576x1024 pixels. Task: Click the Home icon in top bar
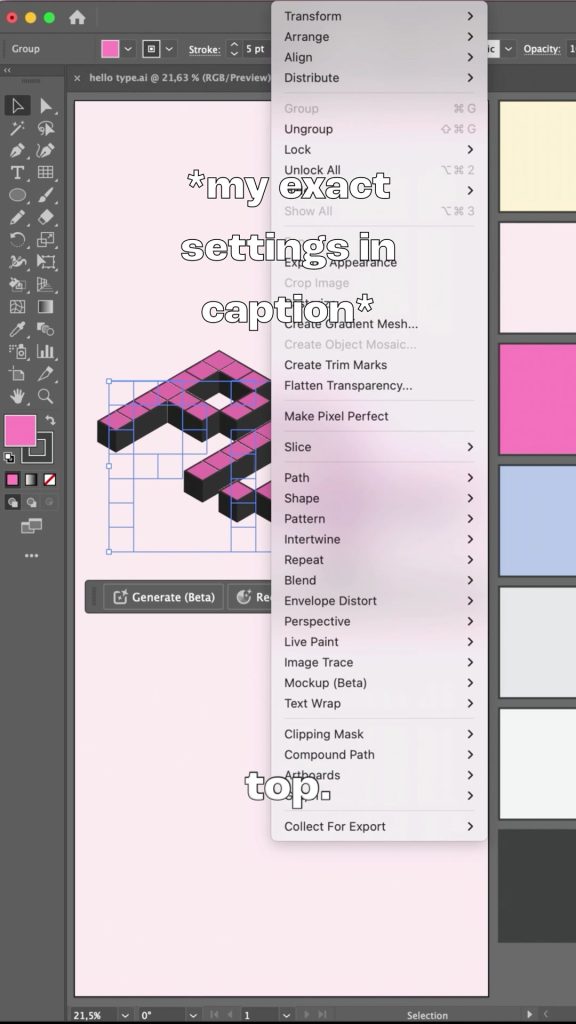[x=77, y=18]
